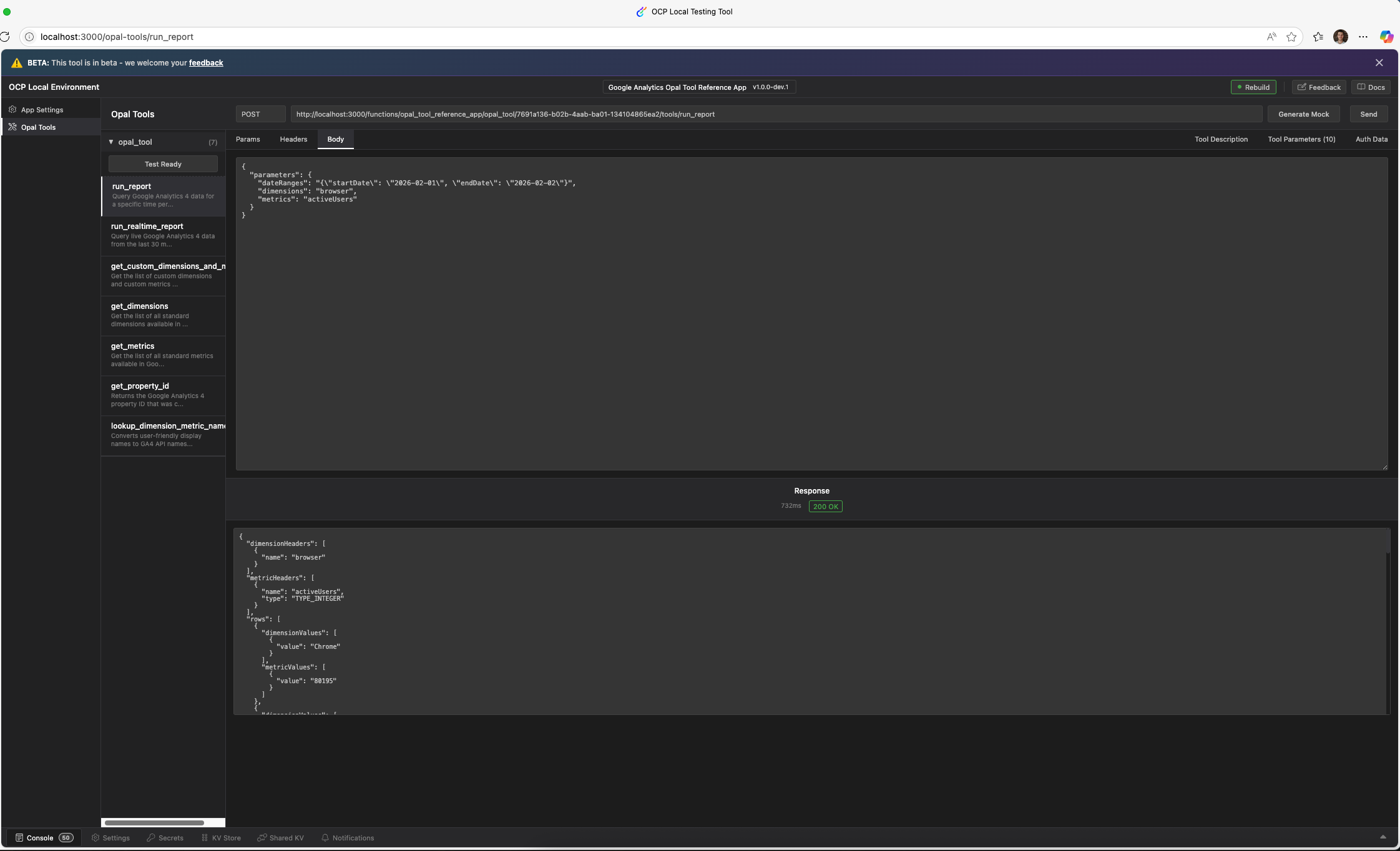The height and width of the screenshot is (851, 1400).
Task: Open Notifications from bottom bar
Action: tap(347, 838)
